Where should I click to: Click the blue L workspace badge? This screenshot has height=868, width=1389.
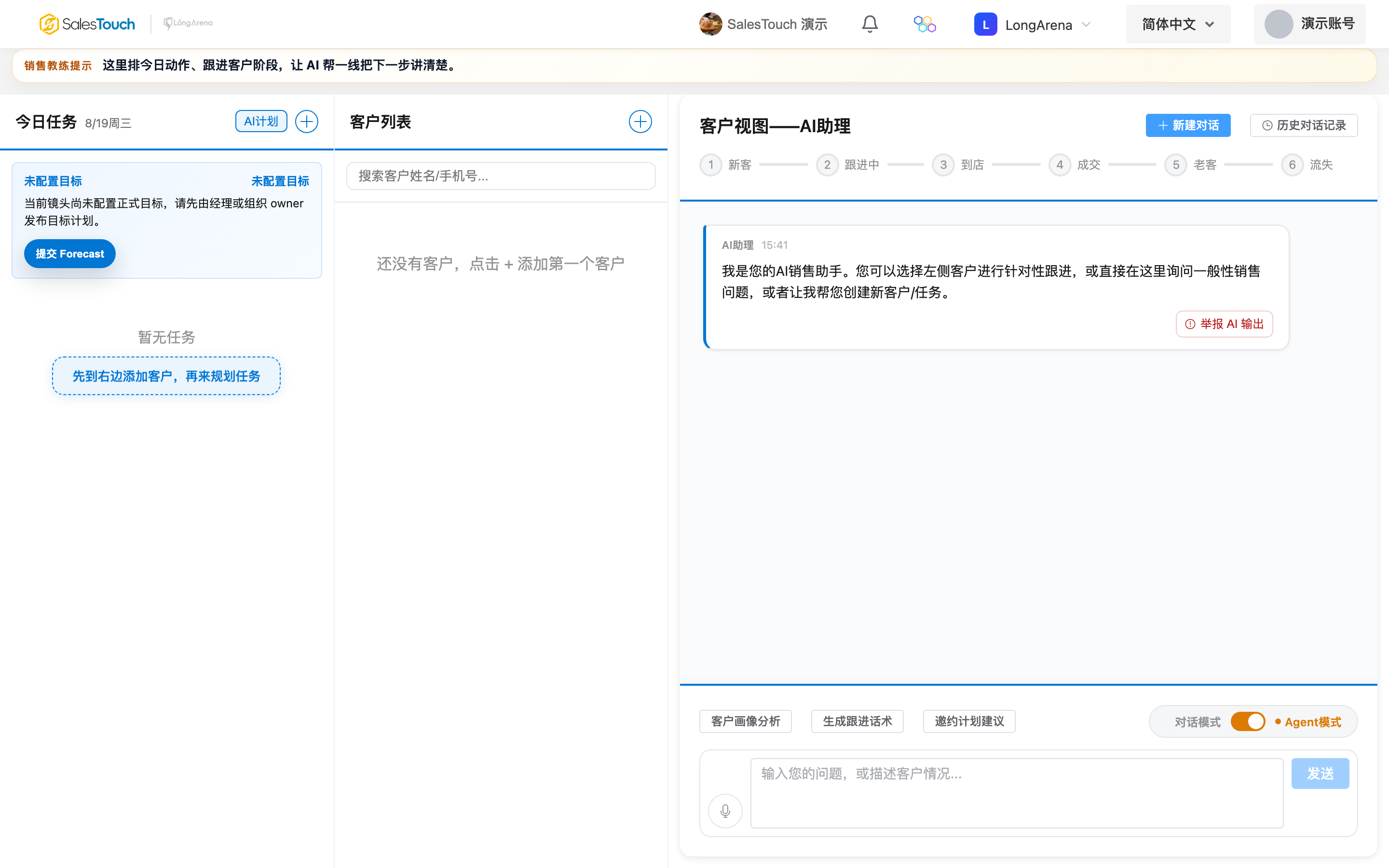[985, 24]
